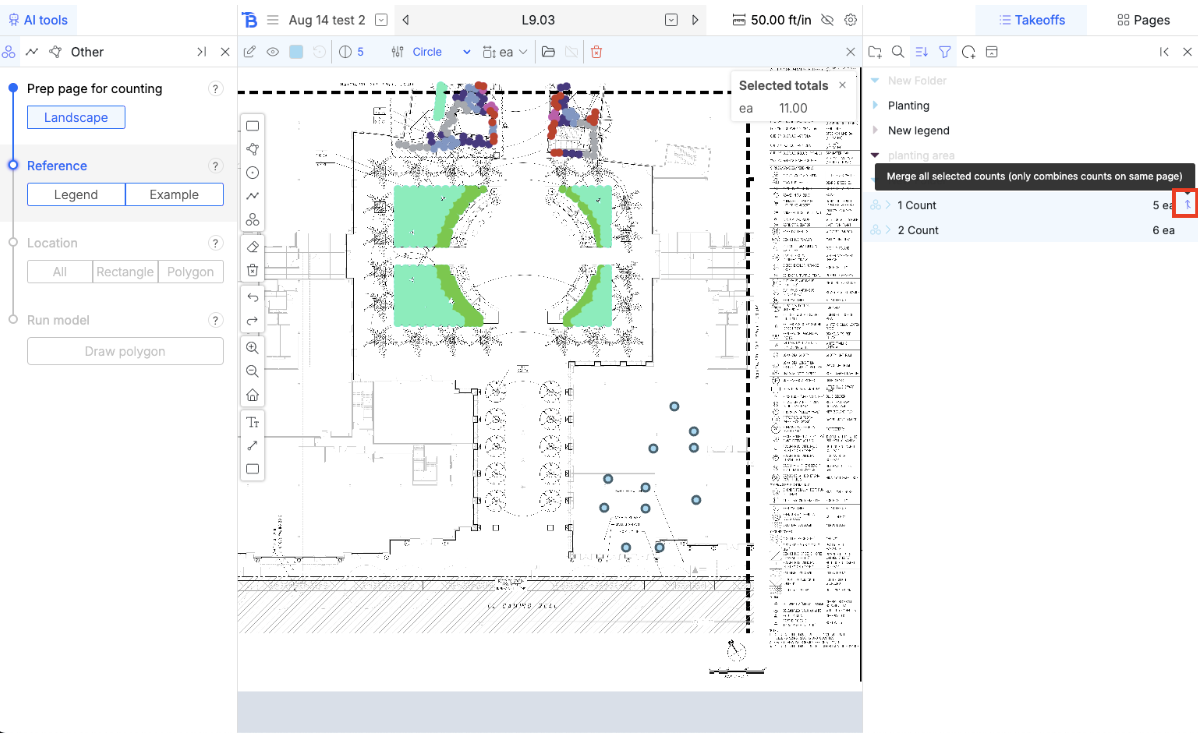Zoom out of the drawing
This screenshot has height=736, width=1198.
252,371
